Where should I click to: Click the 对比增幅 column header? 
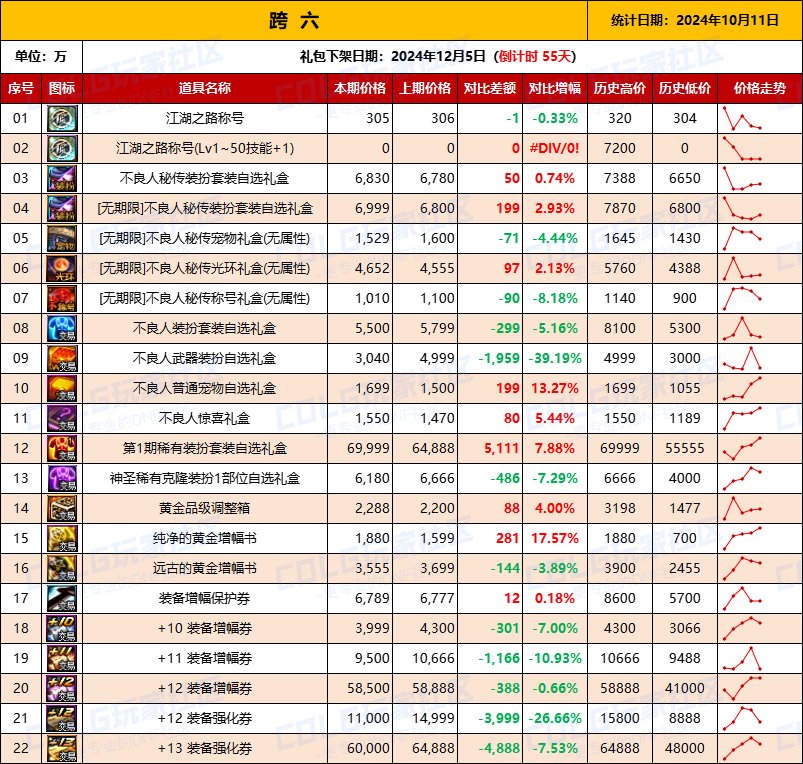pos(555,88)
